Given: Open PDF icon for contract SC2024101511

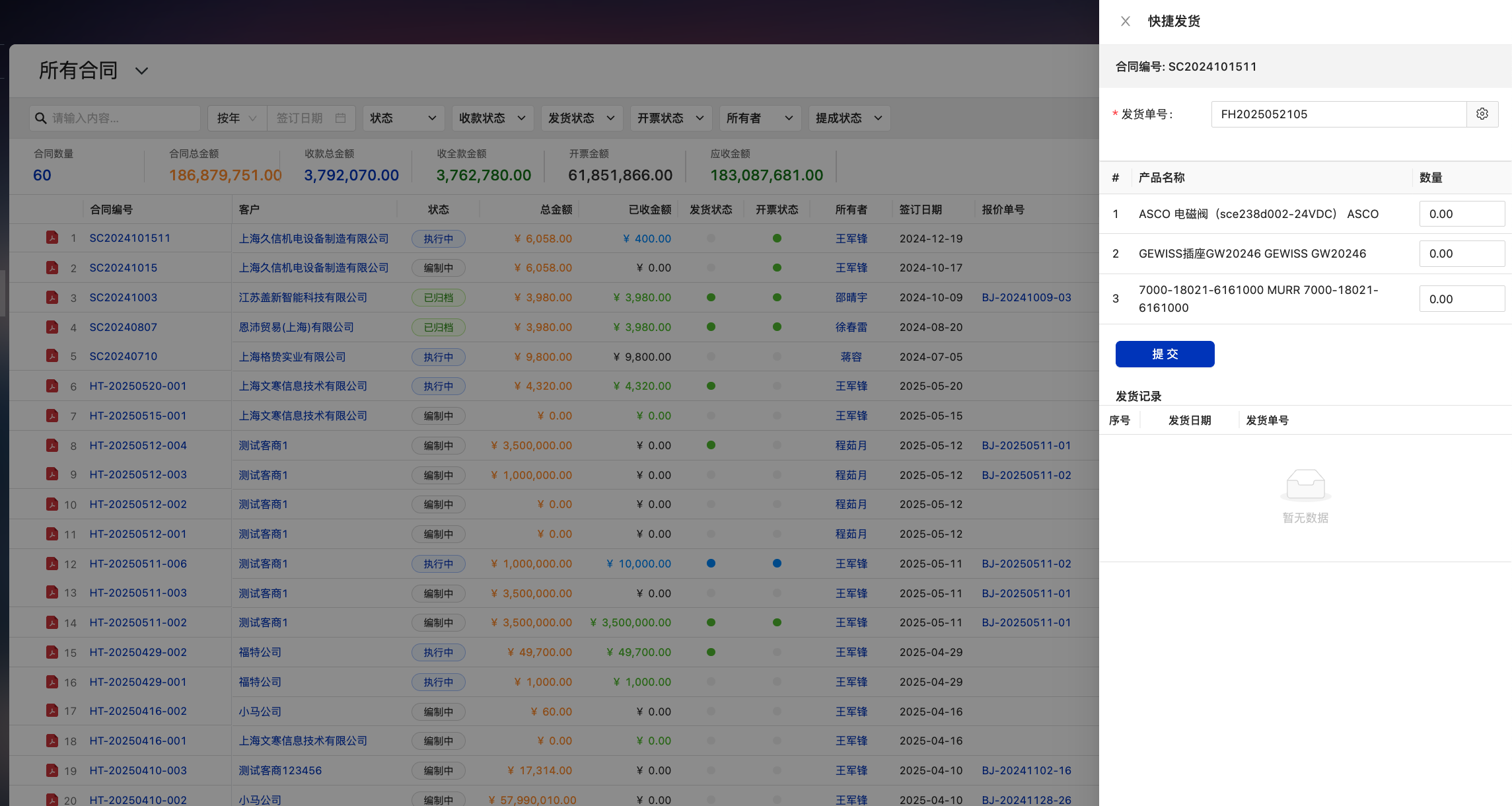Looking at the screenshot, I should coord(52,237).
